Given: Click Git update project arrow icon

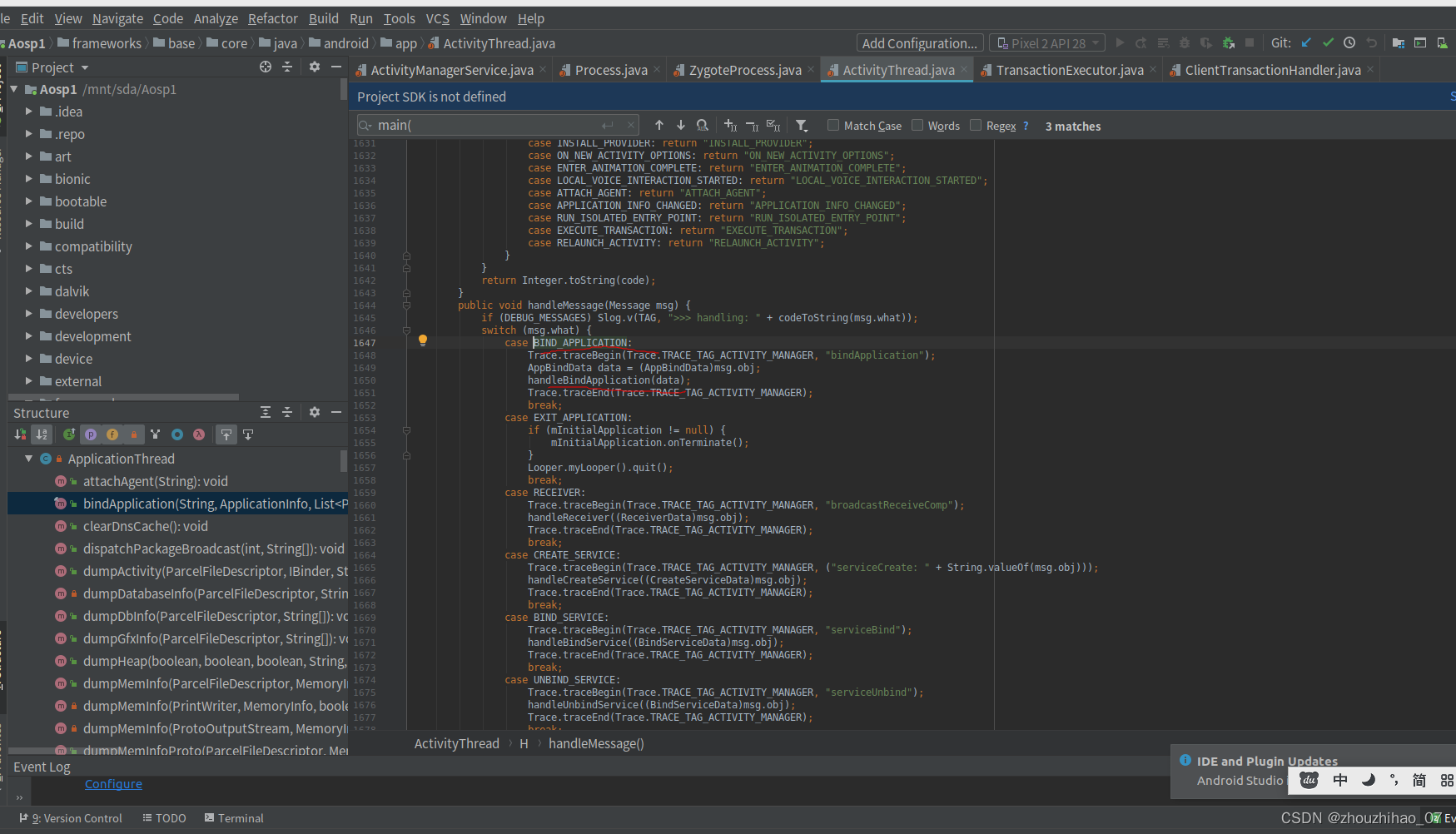Looking at the screenshot, I should (1306, 42).
